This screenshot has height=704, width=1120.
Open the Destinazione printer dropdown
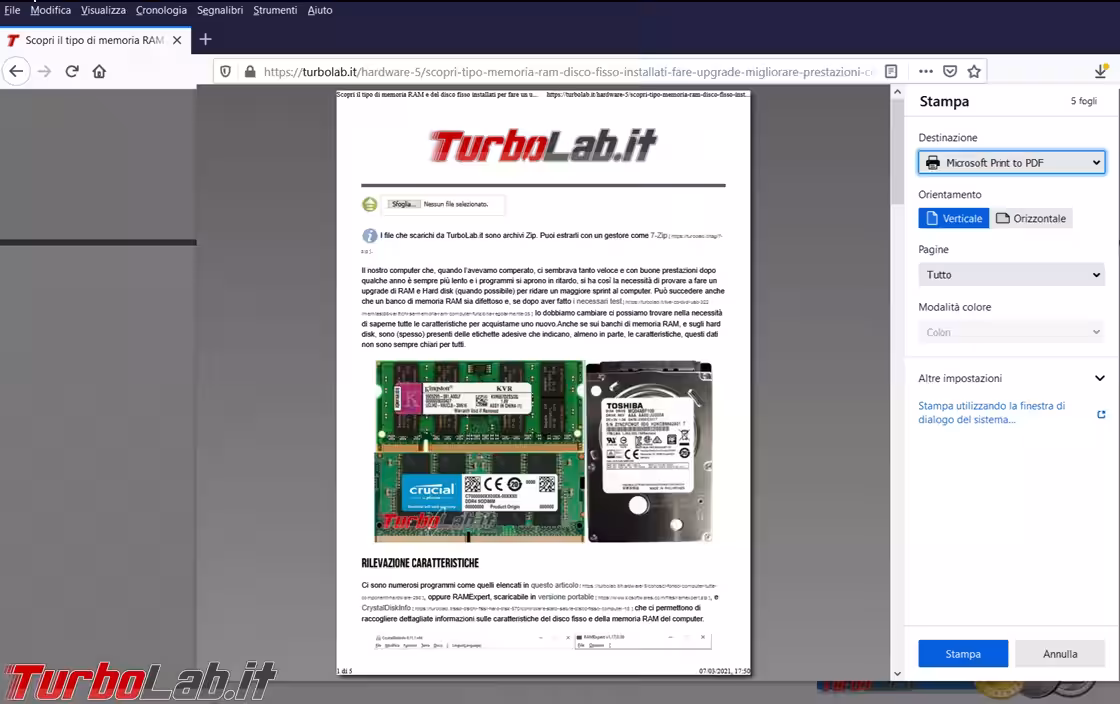tap(1011, 162)
